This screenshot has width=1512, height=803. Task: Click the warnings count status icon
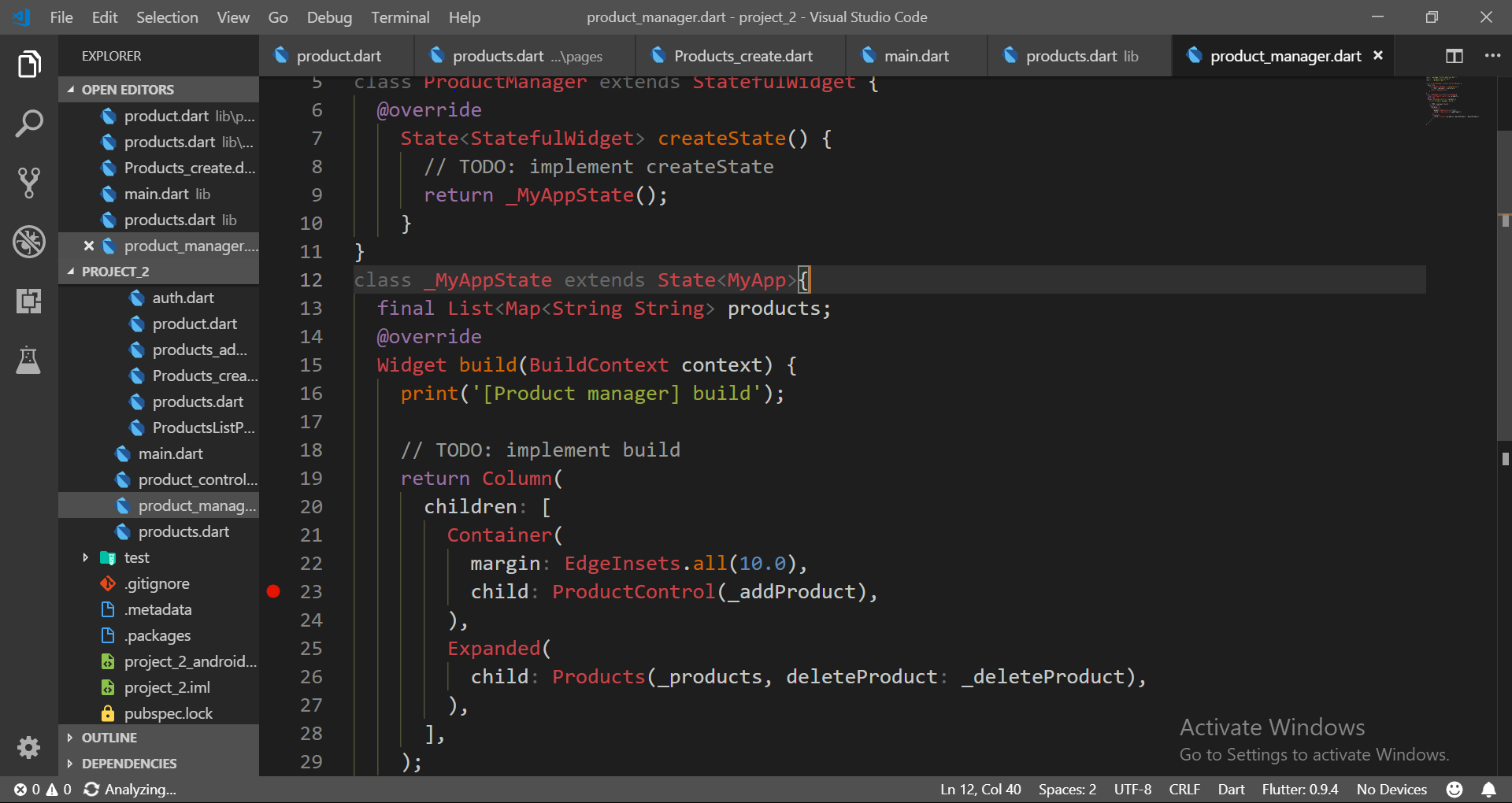58,789
